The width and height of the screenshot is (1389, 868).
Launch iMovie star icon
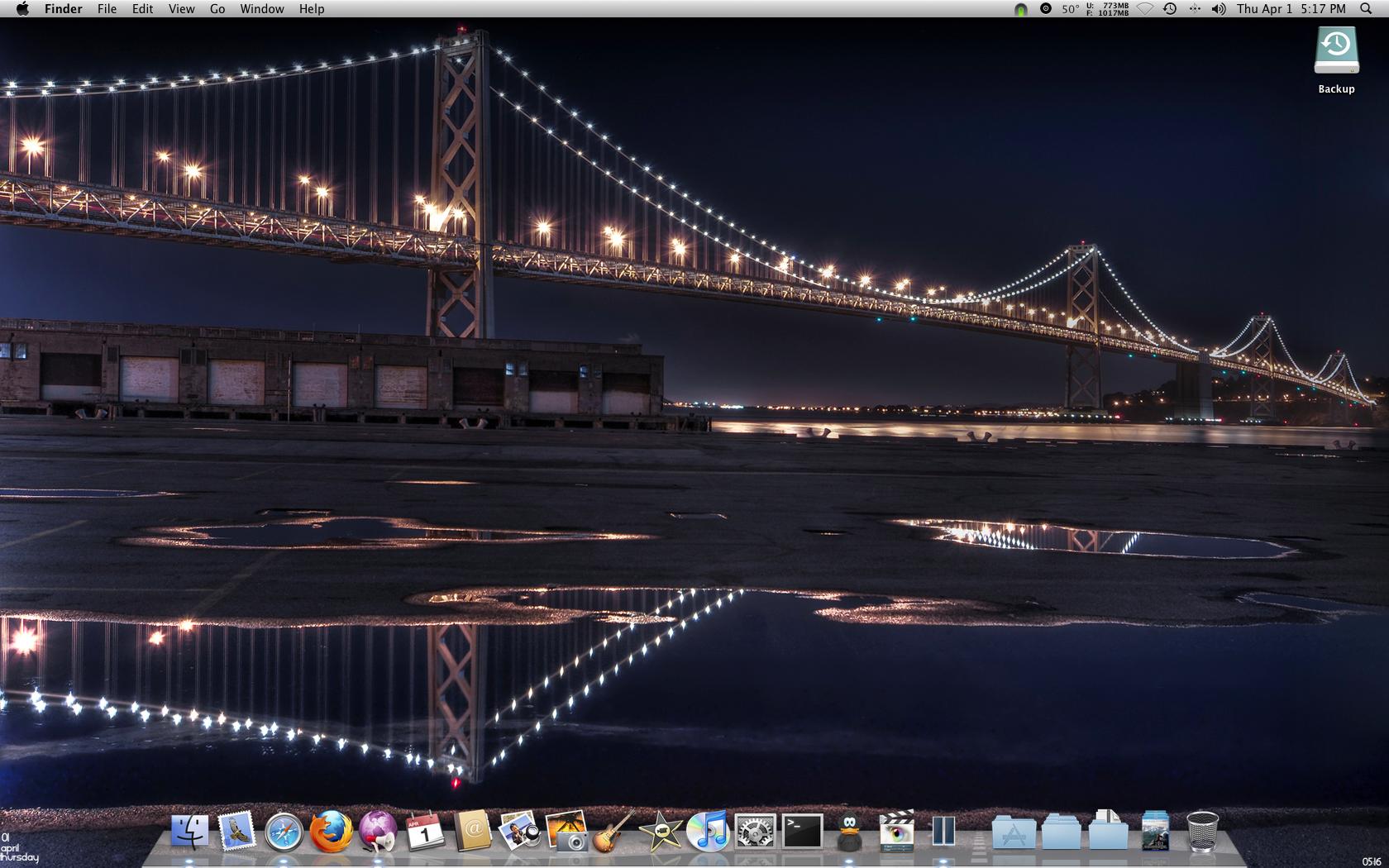(661, 831)
